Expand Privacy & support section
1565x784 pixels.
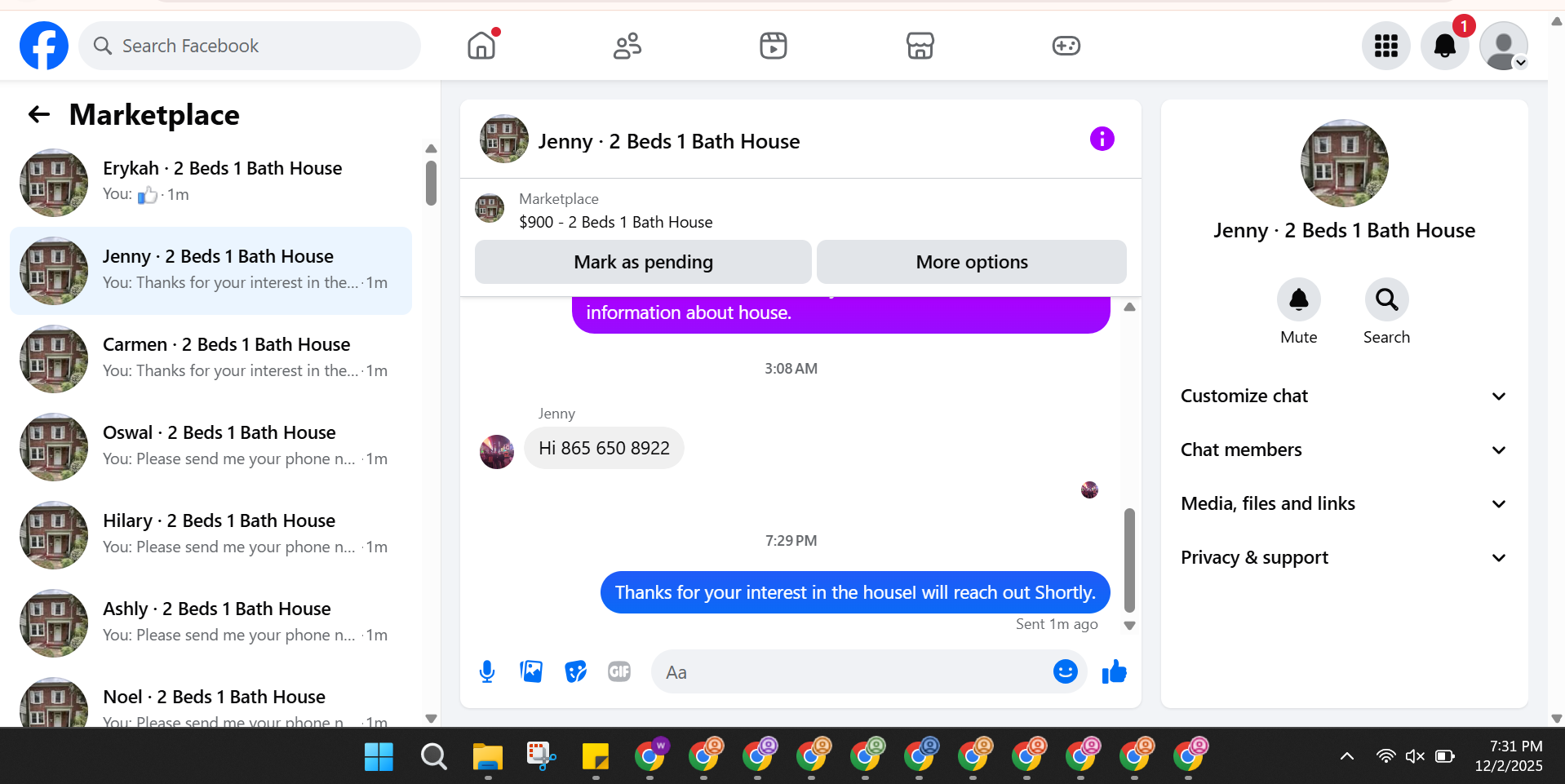[1344, 557]
